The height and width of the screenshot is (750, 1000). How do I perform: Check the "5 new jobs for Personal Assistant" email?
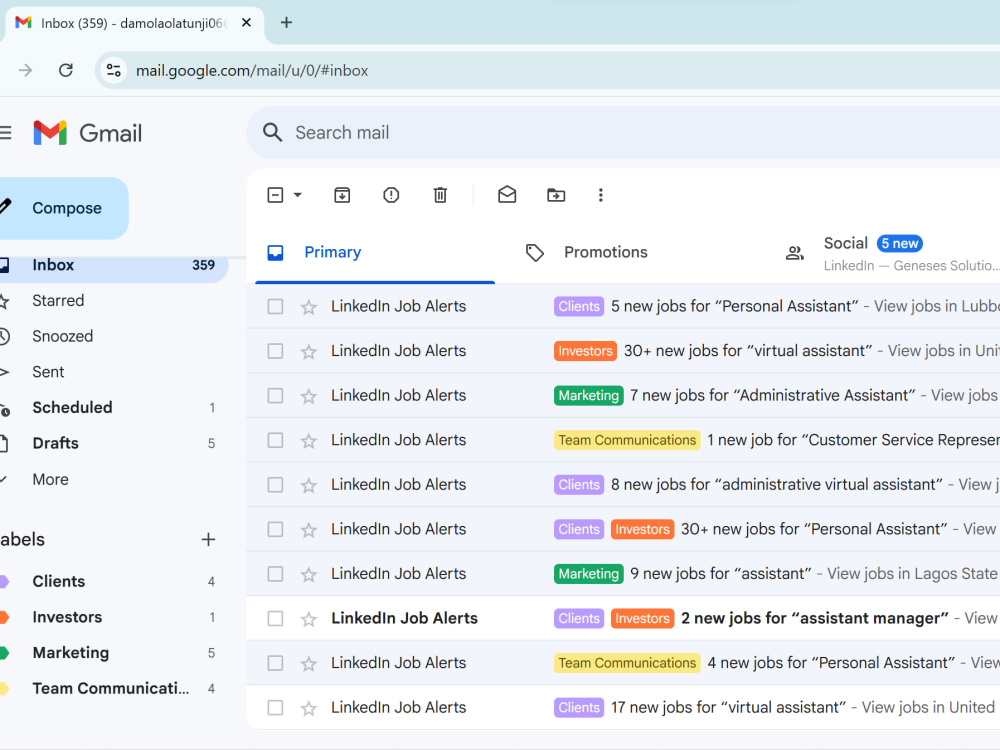click(275, 307)
